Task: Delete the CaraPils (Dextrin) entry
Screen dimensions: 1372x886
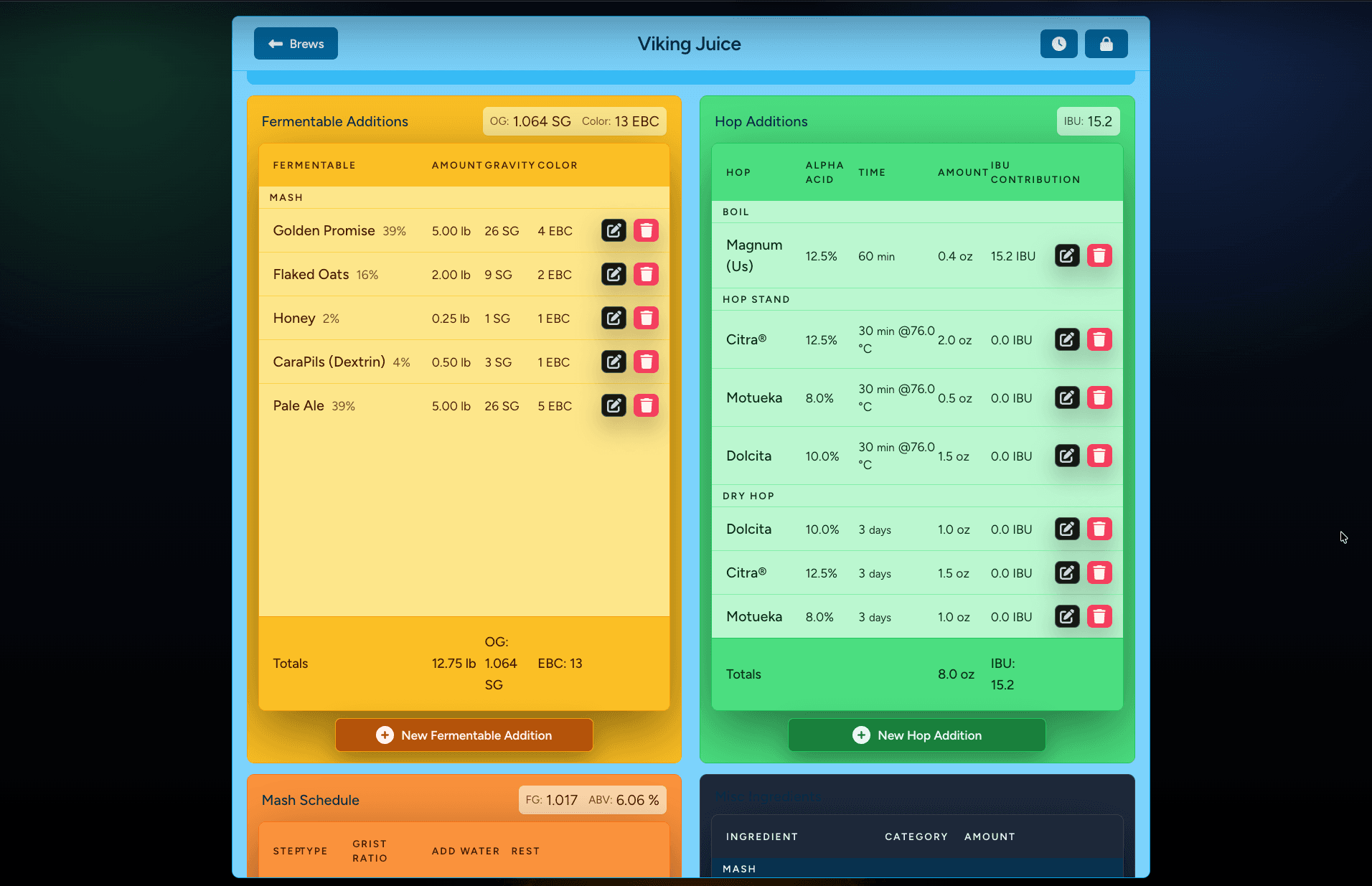Action: pyautogui.click(x=646, y=362)
